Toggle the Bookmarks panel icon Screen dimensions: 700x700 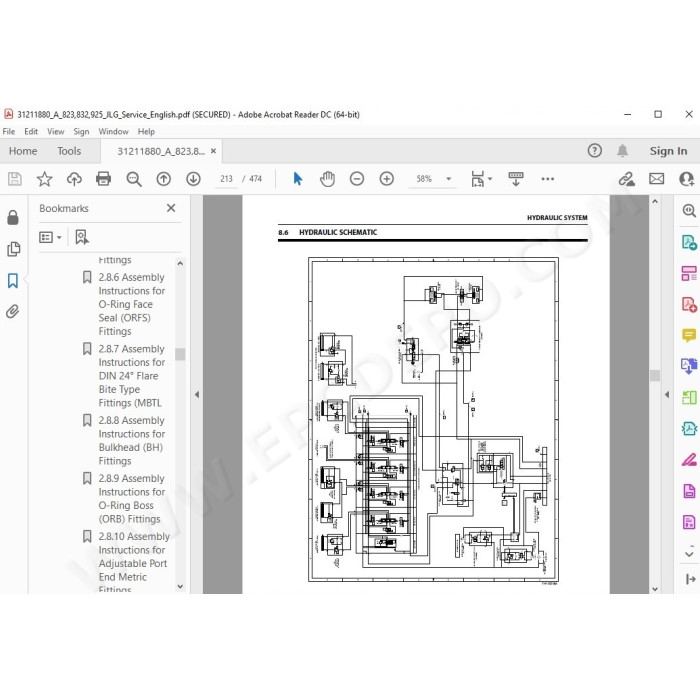click(x=13, y=280)
